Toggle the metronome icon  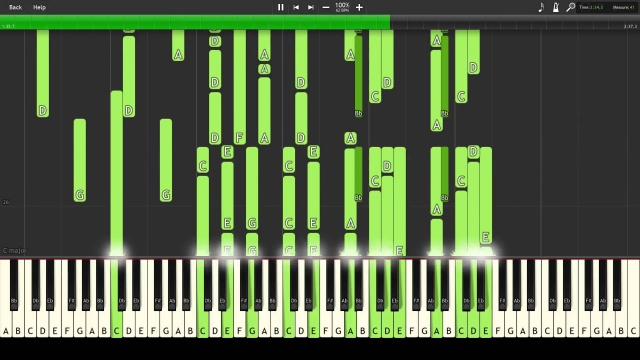click(556, 7)
